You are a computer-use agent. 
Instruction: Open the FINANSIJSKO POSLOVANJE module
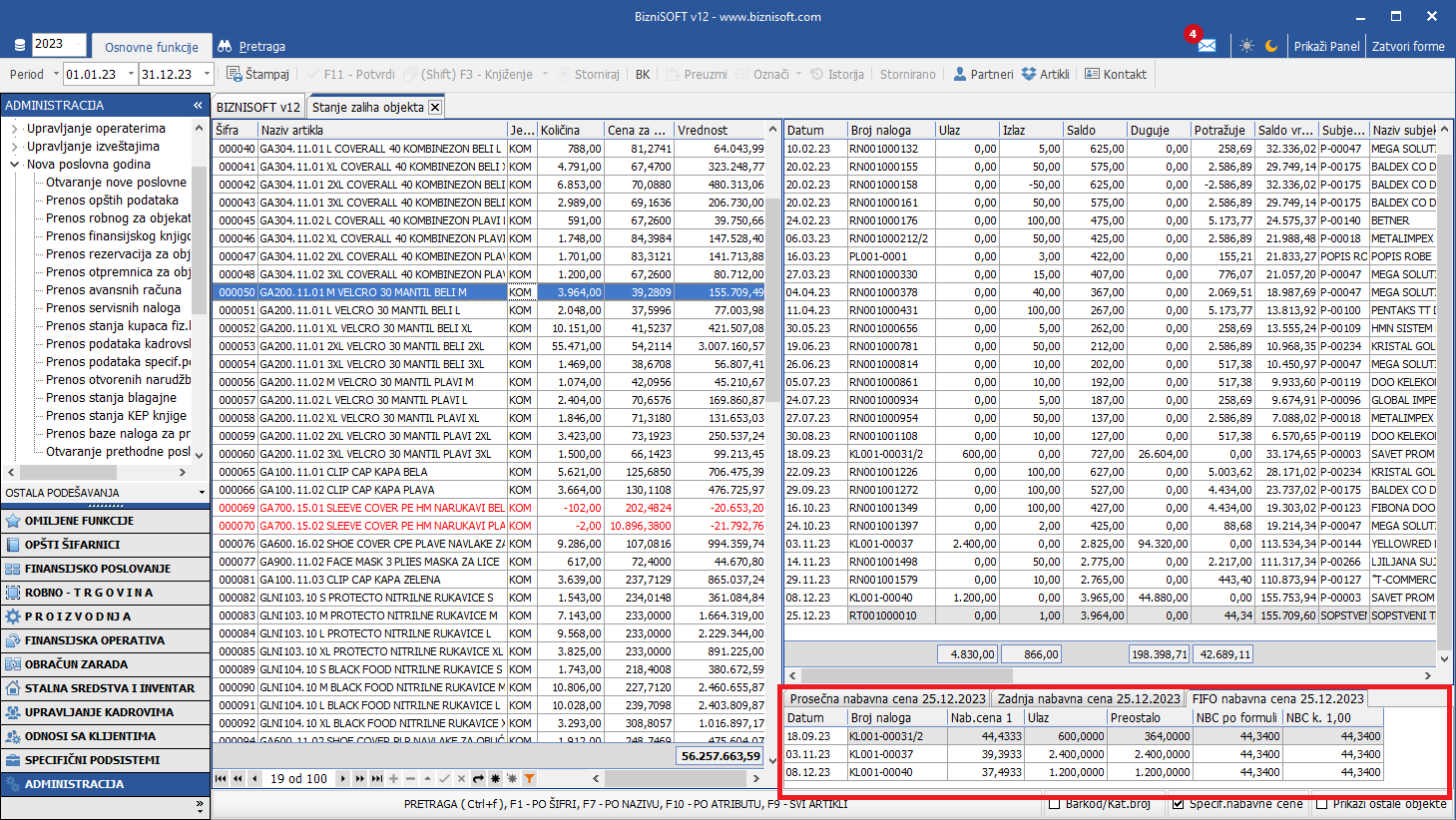[97, 569]
